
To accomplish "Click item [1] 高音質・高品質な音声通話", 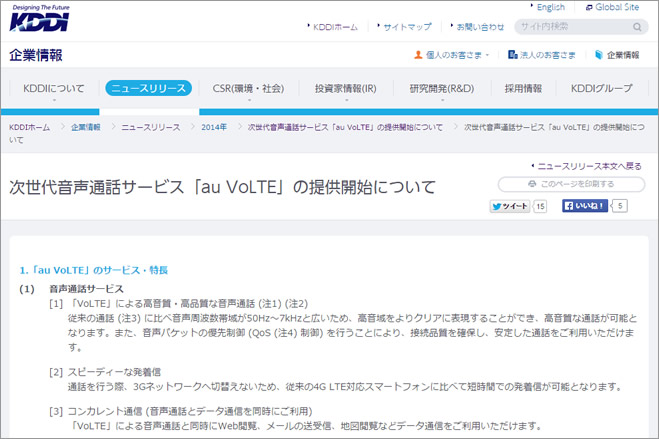I will (x=179, y=304).
